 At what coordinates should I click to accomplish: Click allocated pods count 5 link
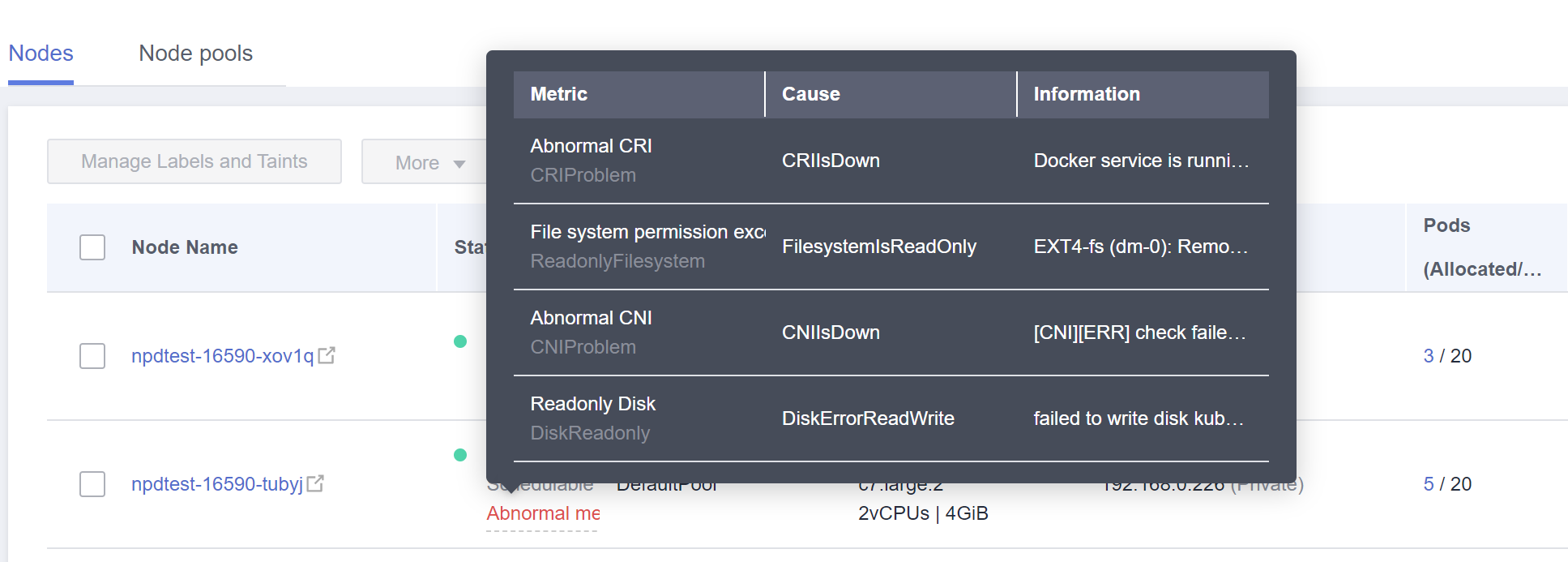(x=1429, y=484)
